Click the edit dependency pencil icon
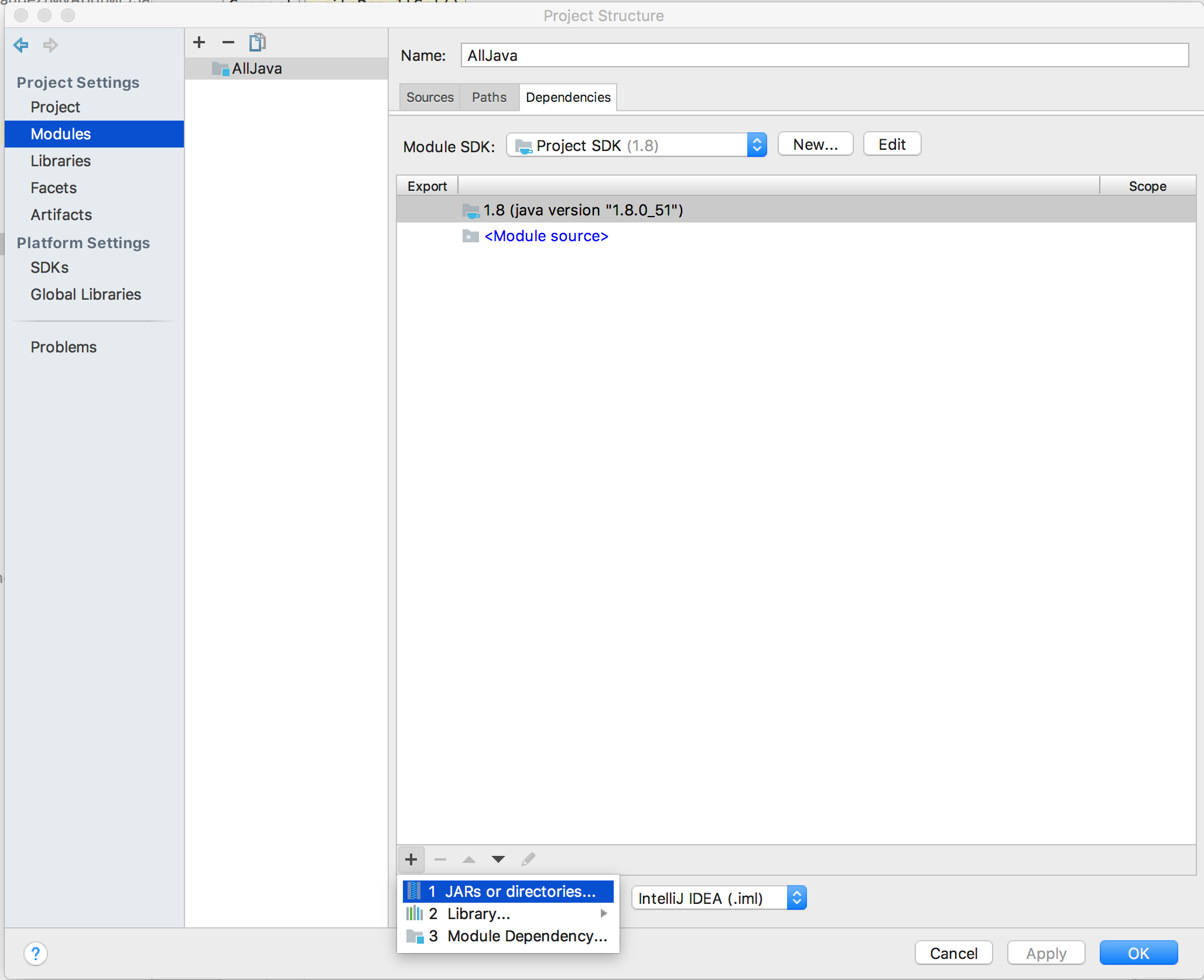 [x=528, y=859]
